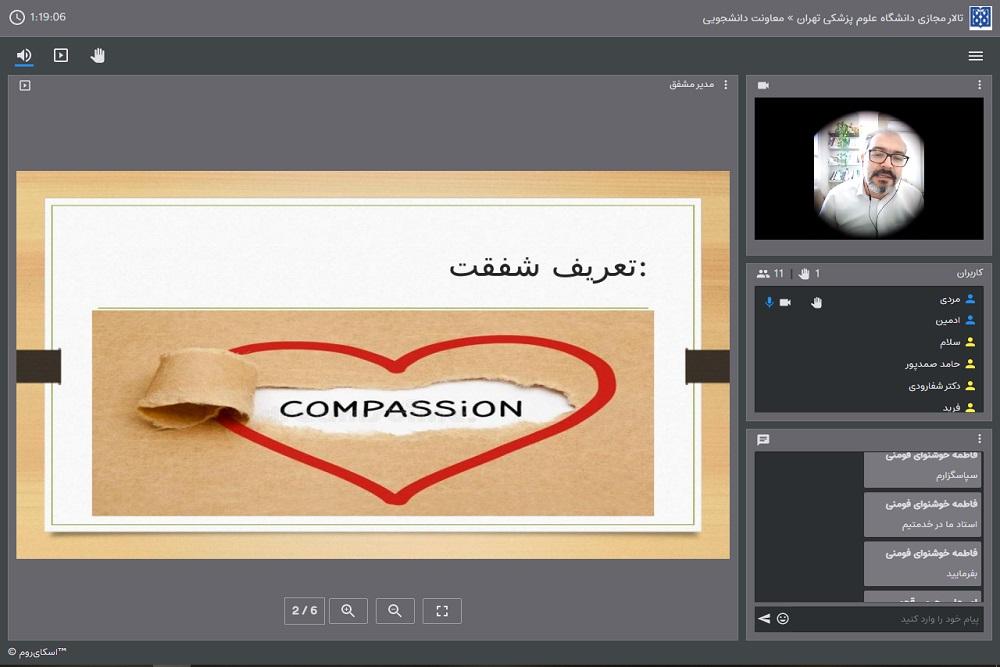
Task: Raise your hand using the top toolbar icon
Action: 98,56
